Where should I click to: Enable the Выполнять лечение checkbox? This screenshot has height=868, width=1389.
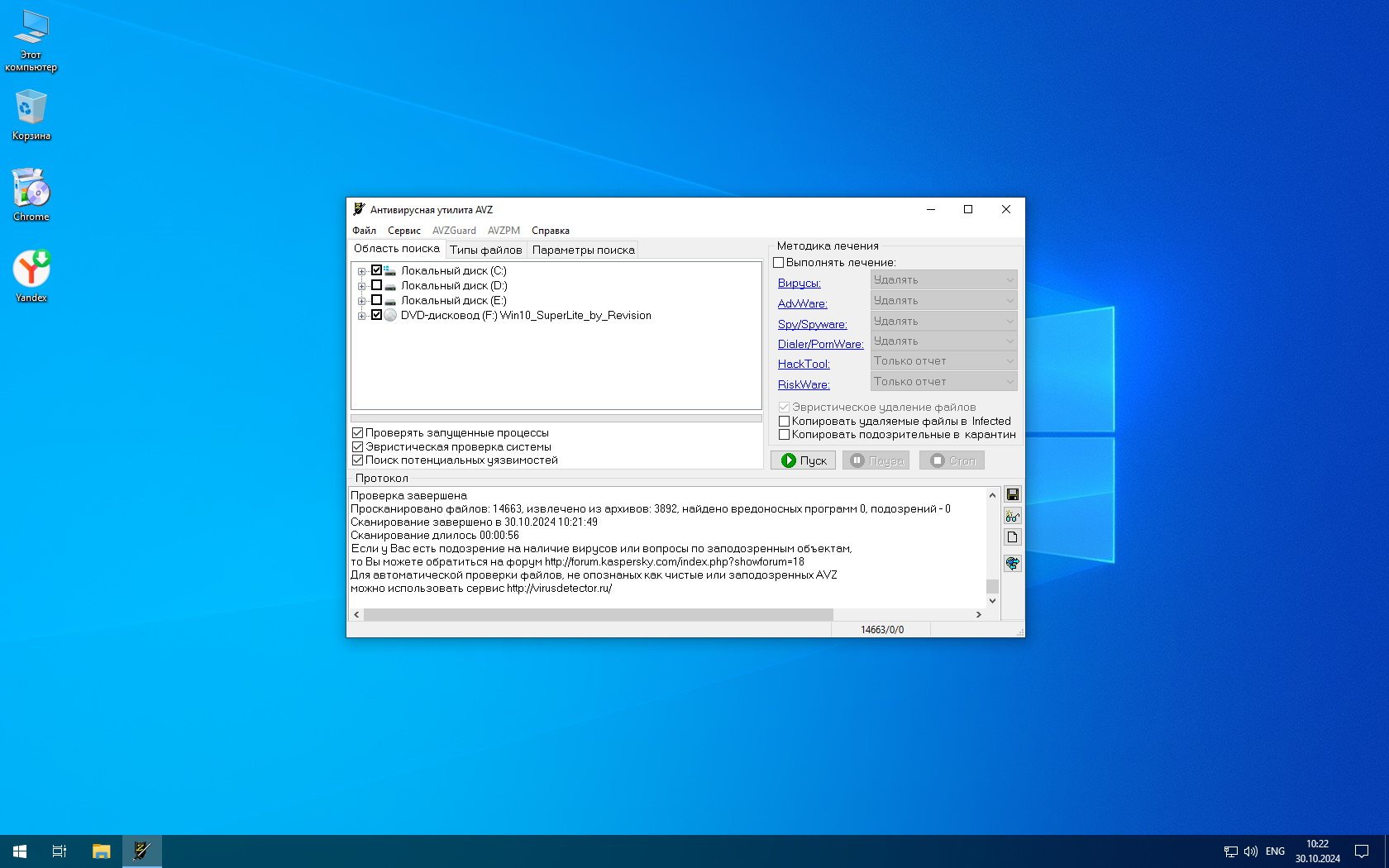[778, 263]
